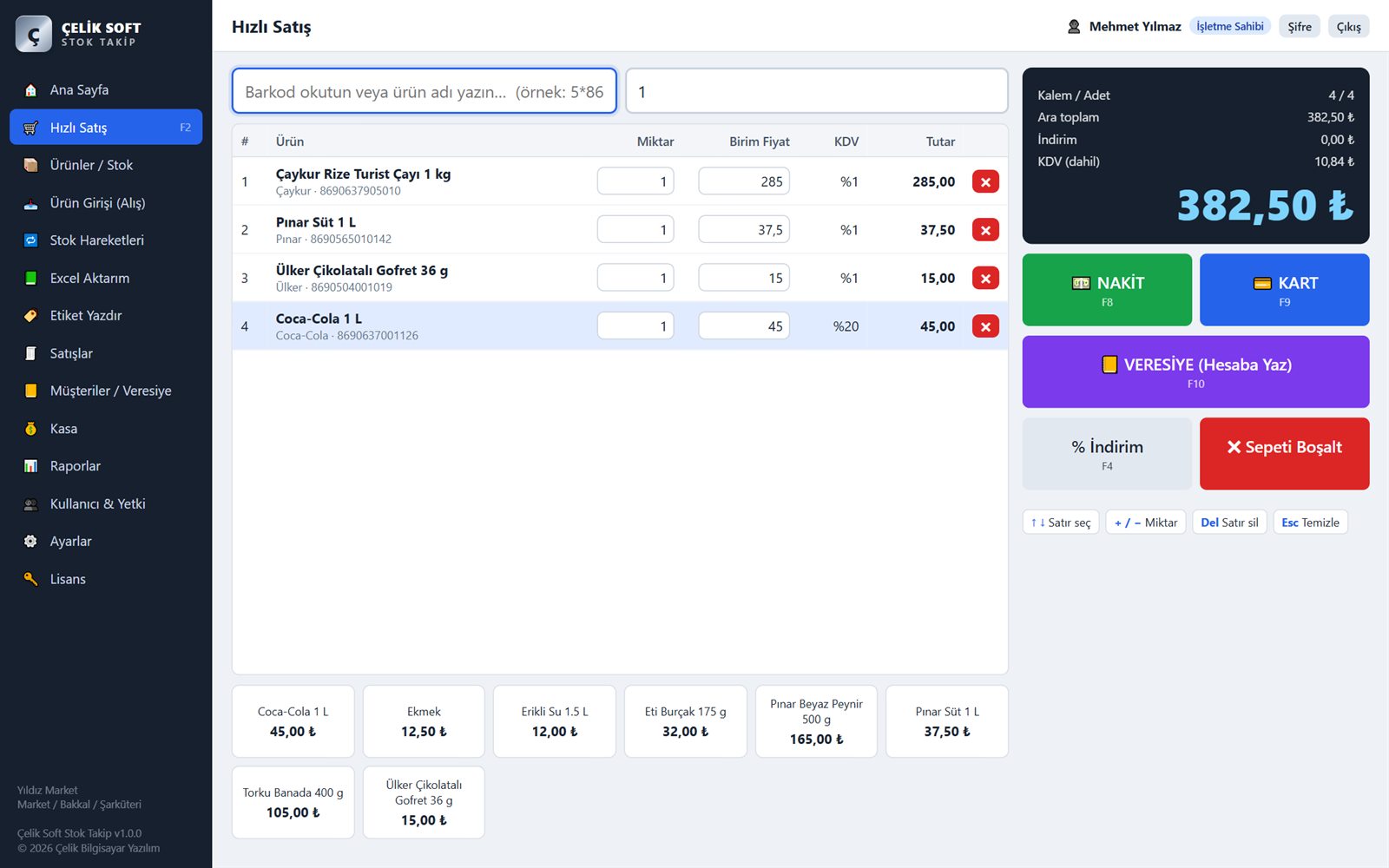The image size is (1389, 868).
Task: Add Eti Burçak 175 g quick tile
Action: 686,721
